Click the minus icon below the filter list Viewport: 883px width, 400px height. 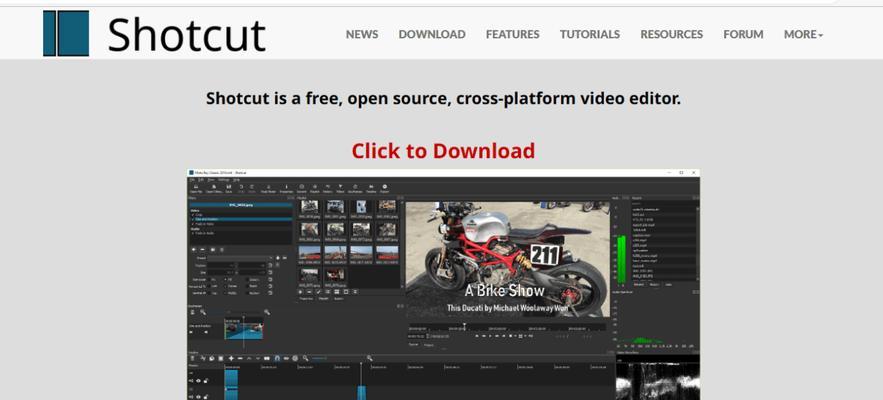[x=203, y=250]
